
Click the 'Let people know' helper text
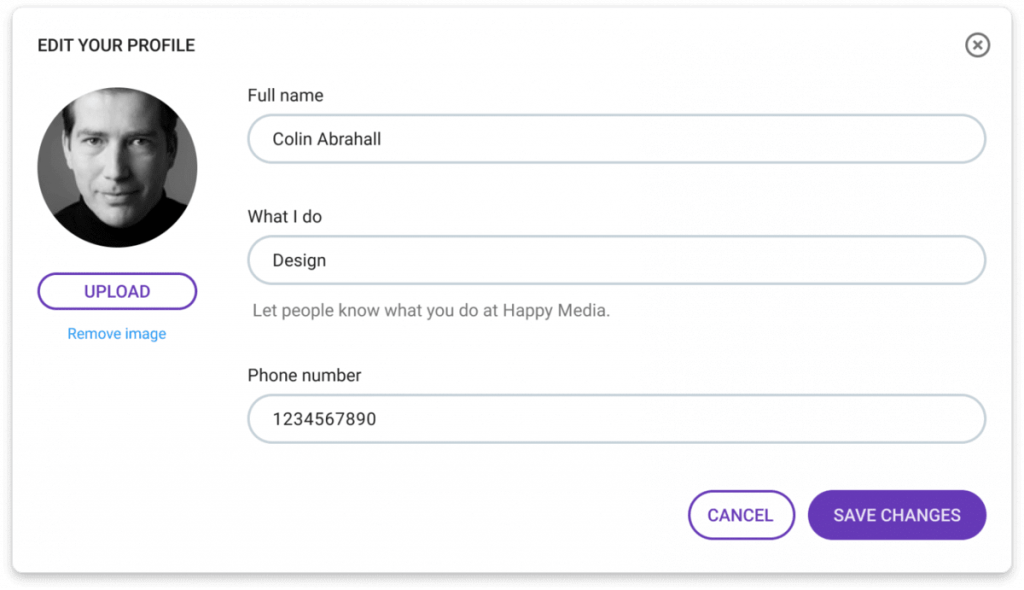pyautogui.click(x=431, y=310)
